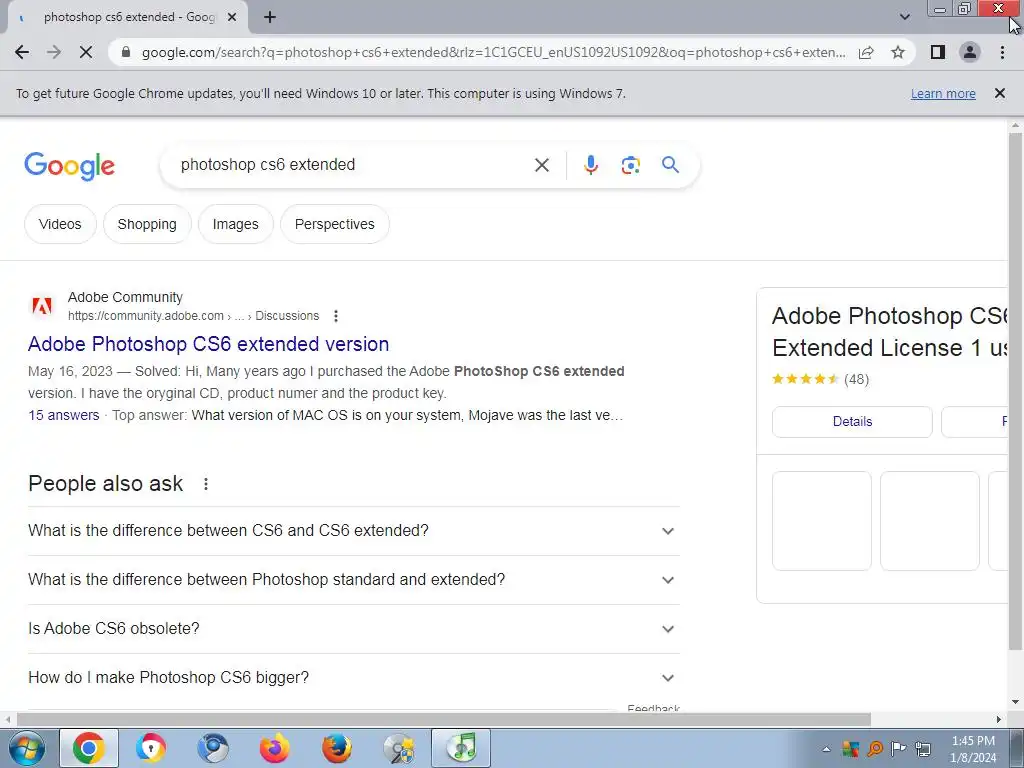The height and width of the screenshot is (768, 1024).
Task: Click the Adobe Community favicon
Action: point(42,306)
